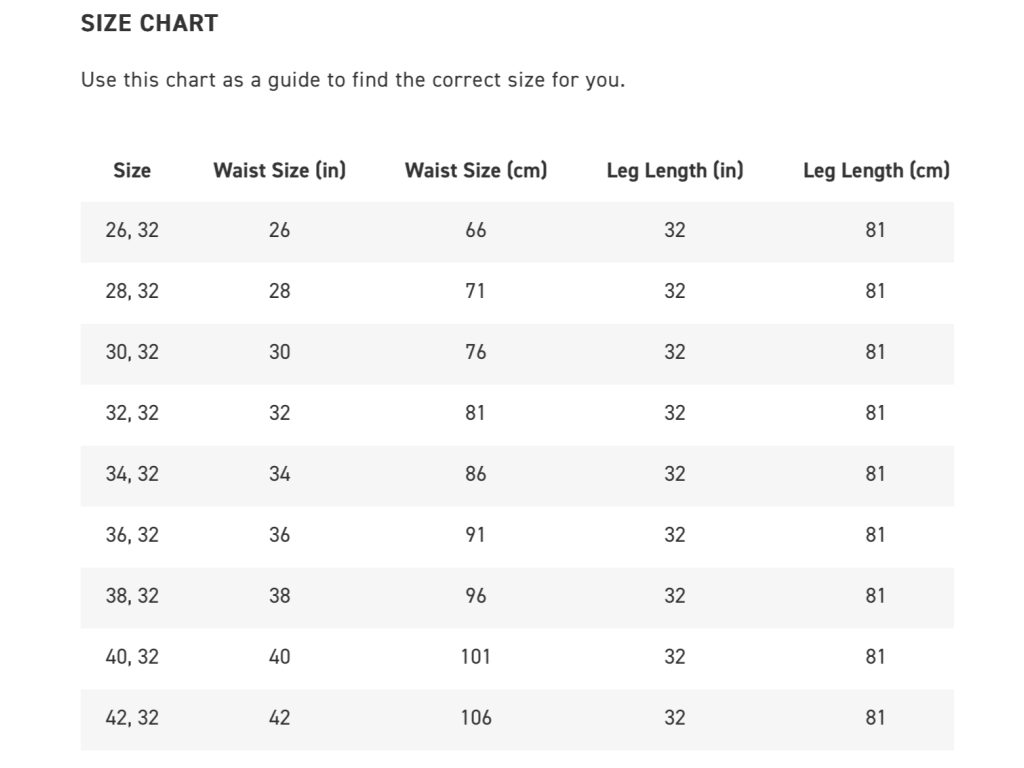
Task: Select the 101 cm waist value
Action: coord(476,657)
